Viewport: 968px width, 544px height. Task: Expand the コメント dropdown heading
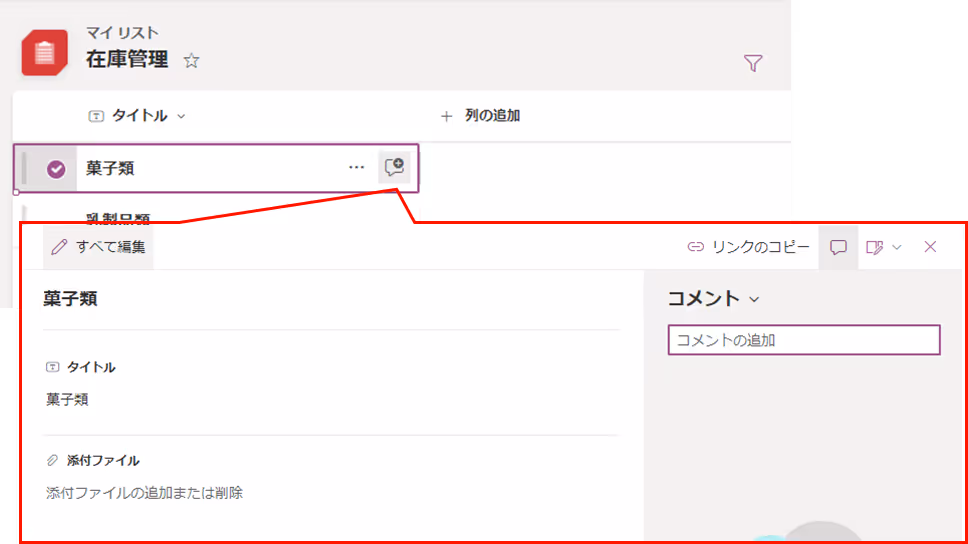coord(713,299)
